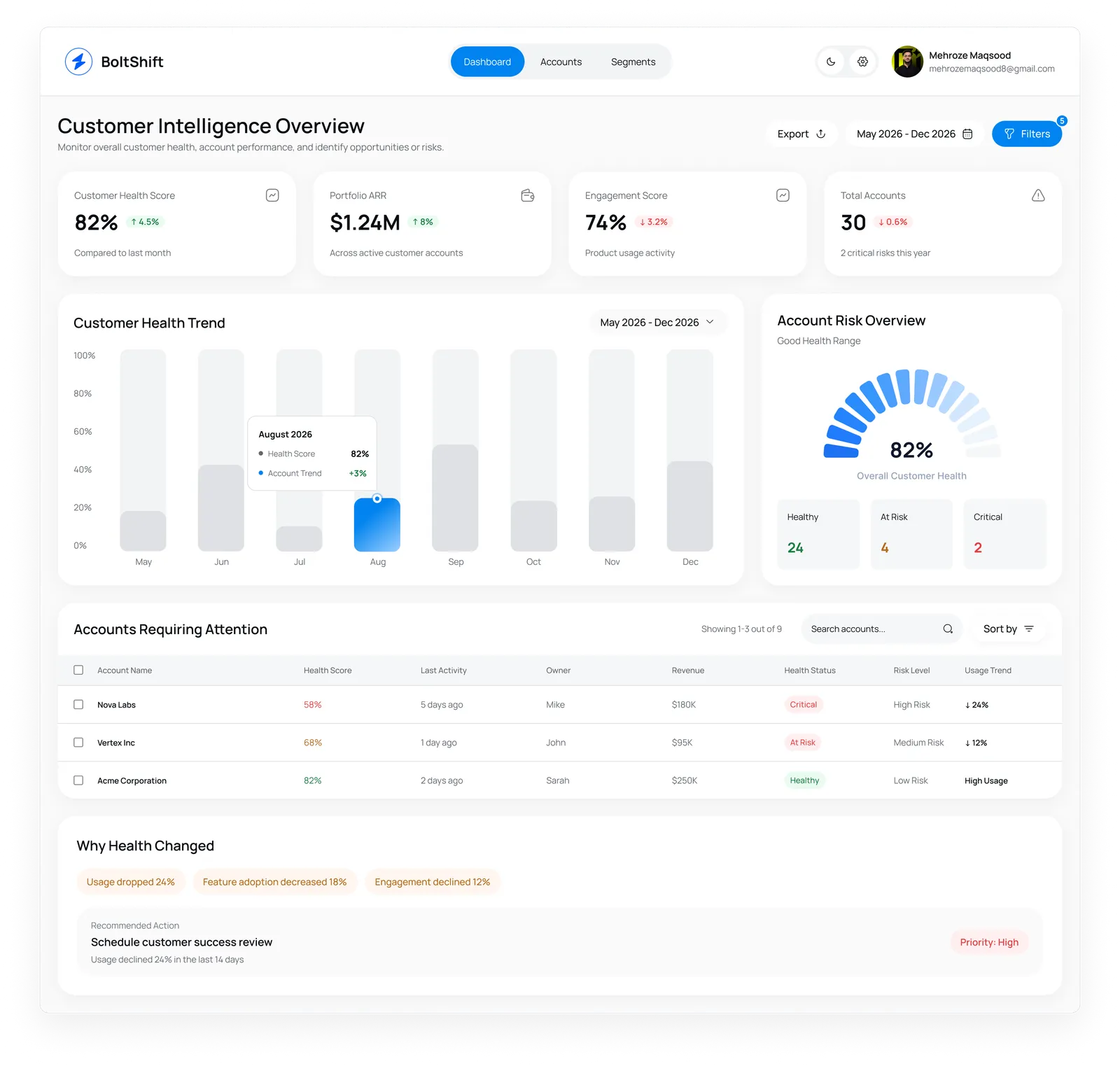Click the Critical 2 count card
This screenshot has width=1120, height=1066.
coord(1004,533)
